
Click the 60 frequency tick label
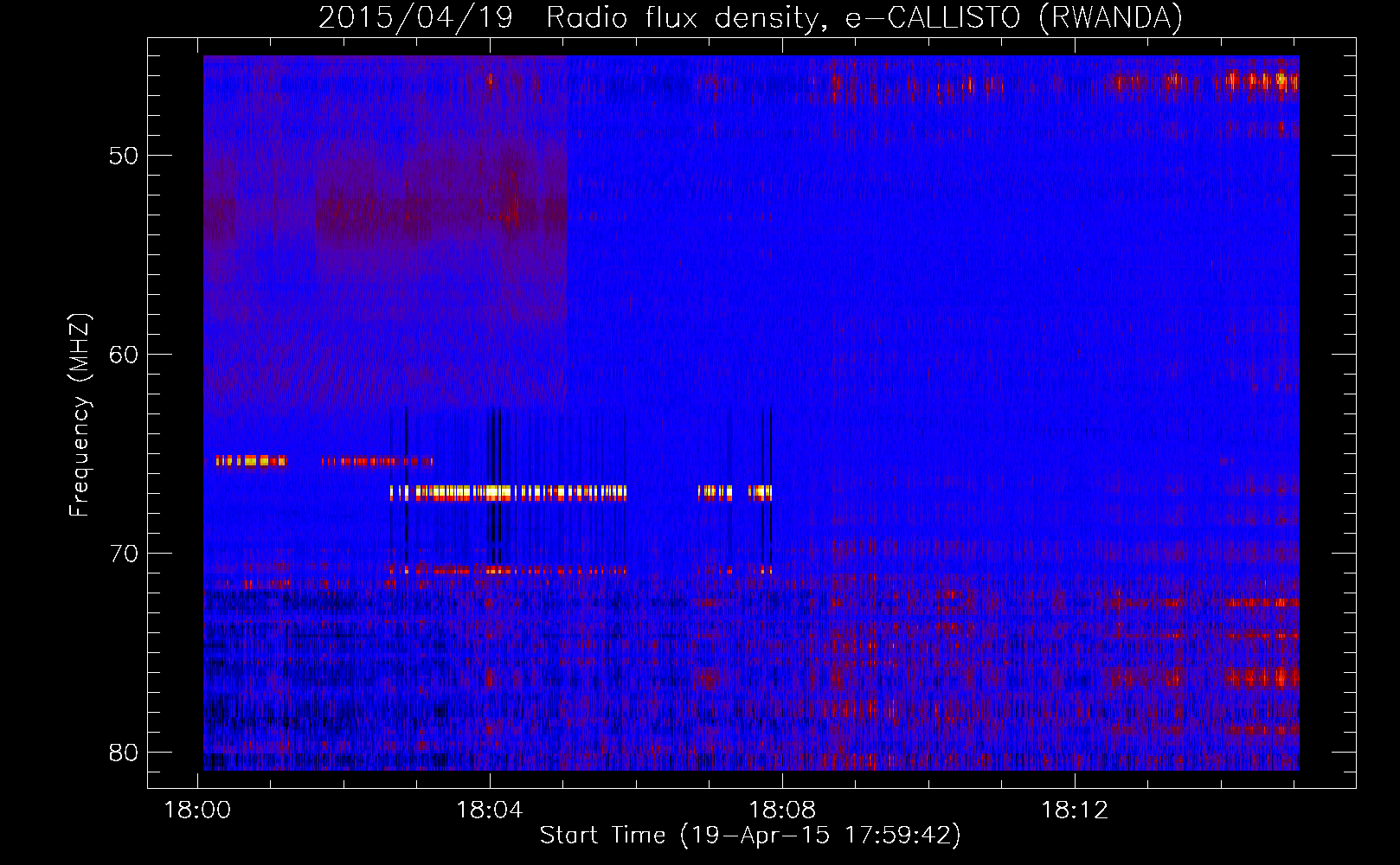tap(124, 355)
